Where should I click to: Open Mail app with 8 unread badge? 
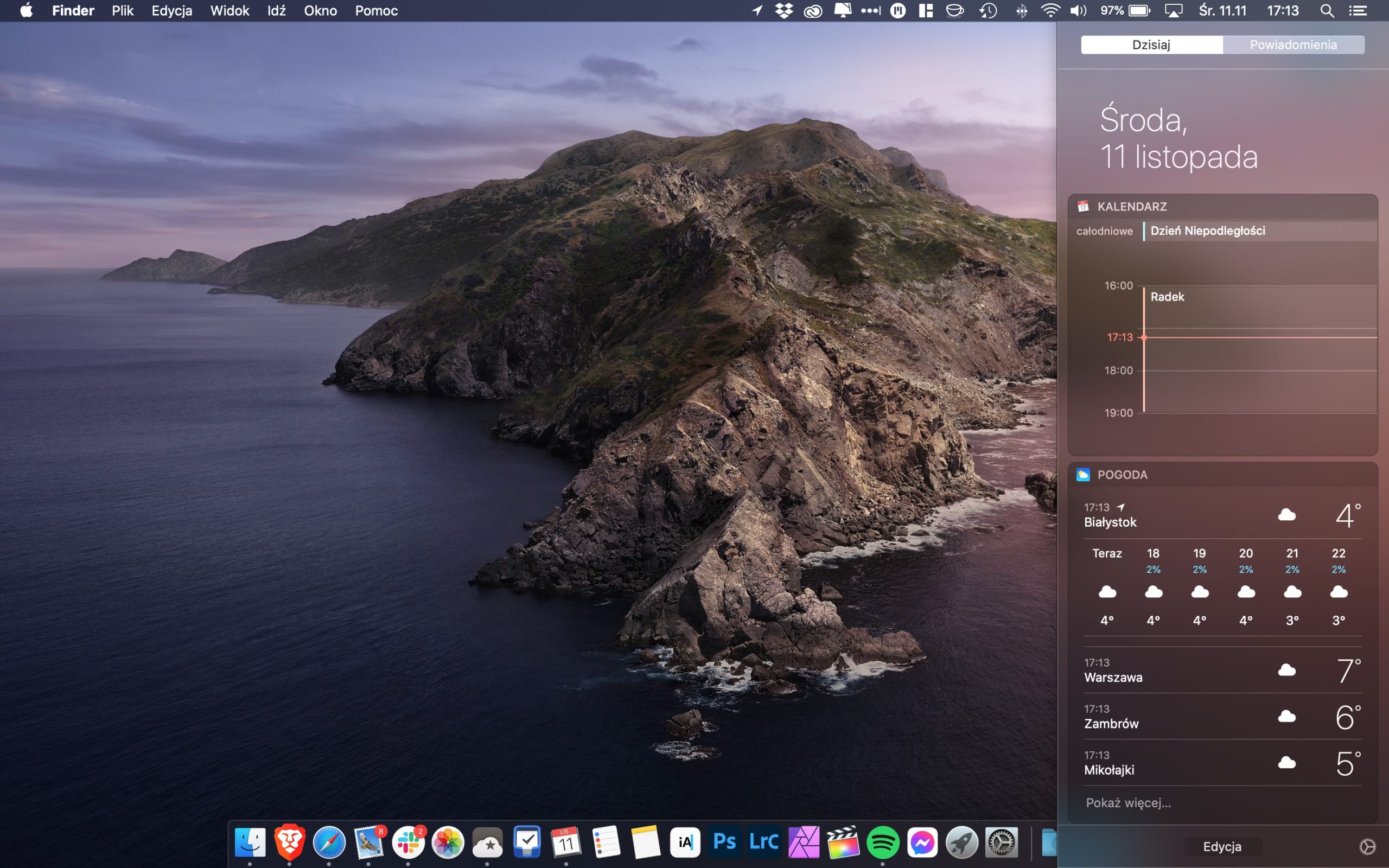pos(368,842)
